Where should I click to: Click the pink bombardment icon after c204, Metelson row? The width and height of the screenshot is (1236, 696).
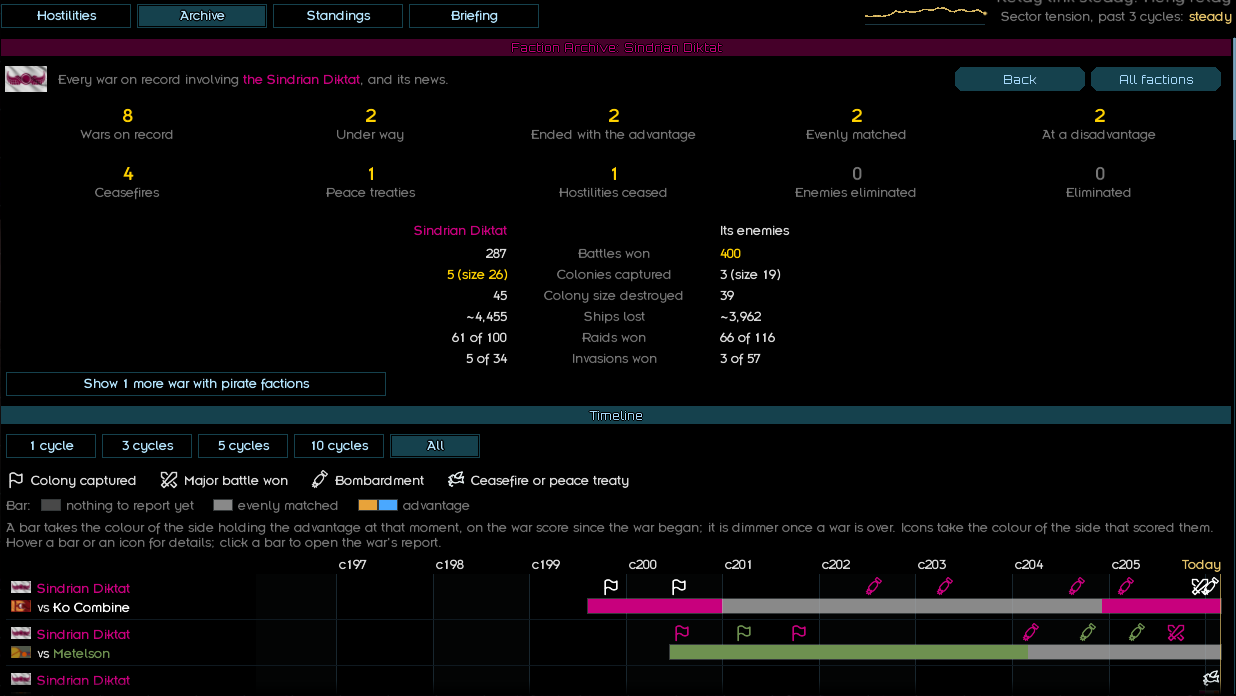(1031, 632)
